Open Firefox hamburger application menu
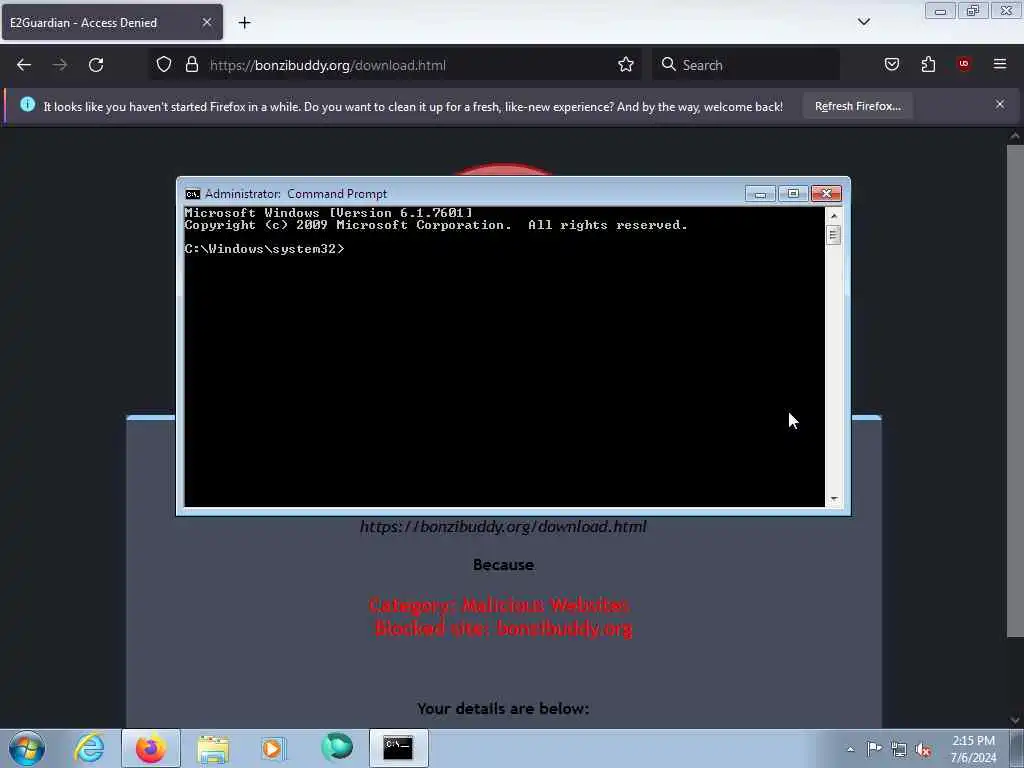Image resolution: width=1024 pixels, height=768 pixels. [x=1000, y=64]
